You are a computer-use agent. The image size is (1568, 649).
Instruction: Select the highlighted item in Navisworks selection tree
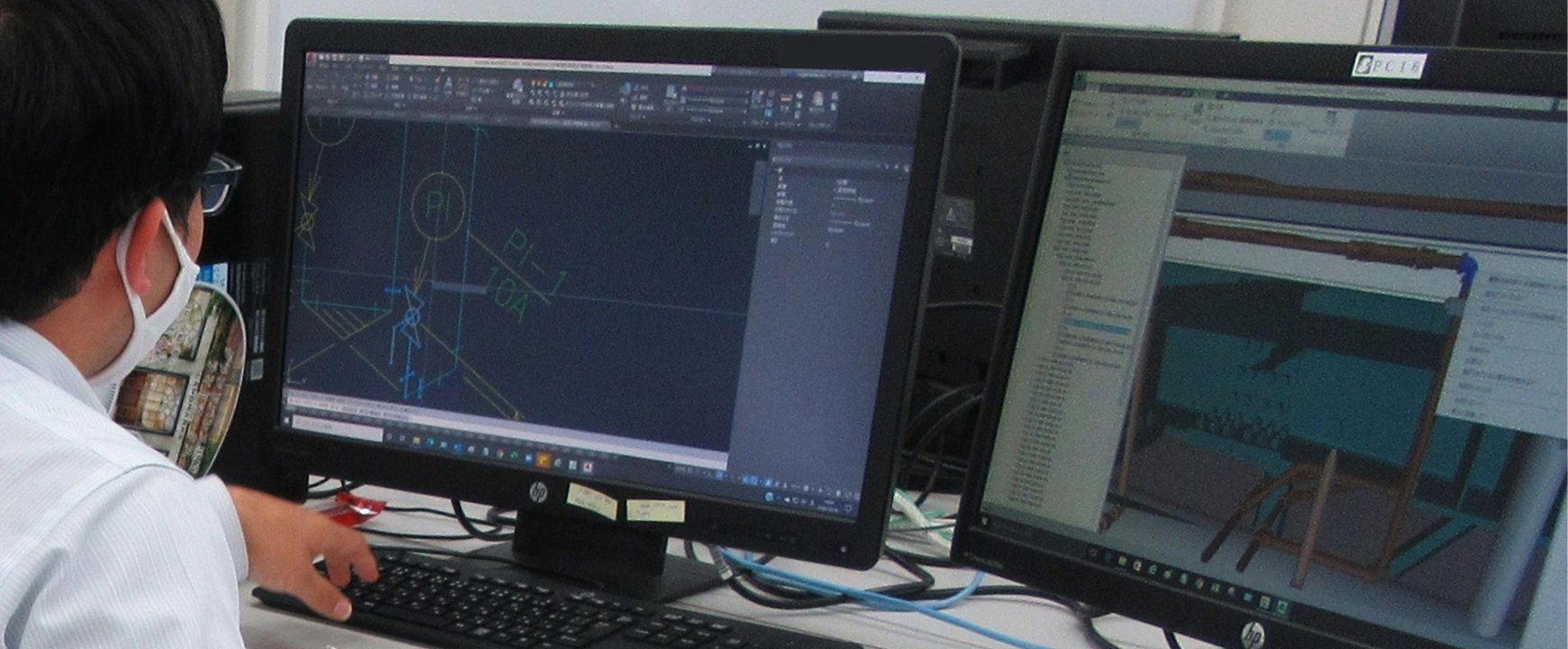coord(1095,330)
